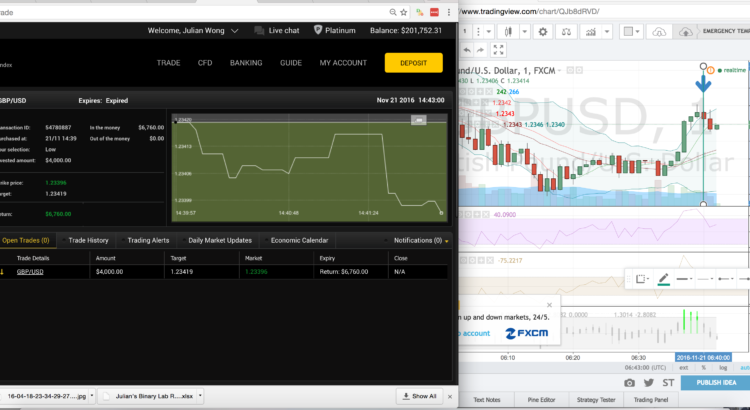Open the CFD menu
This screenshot has height=410, width=750.
coord(205,63)
